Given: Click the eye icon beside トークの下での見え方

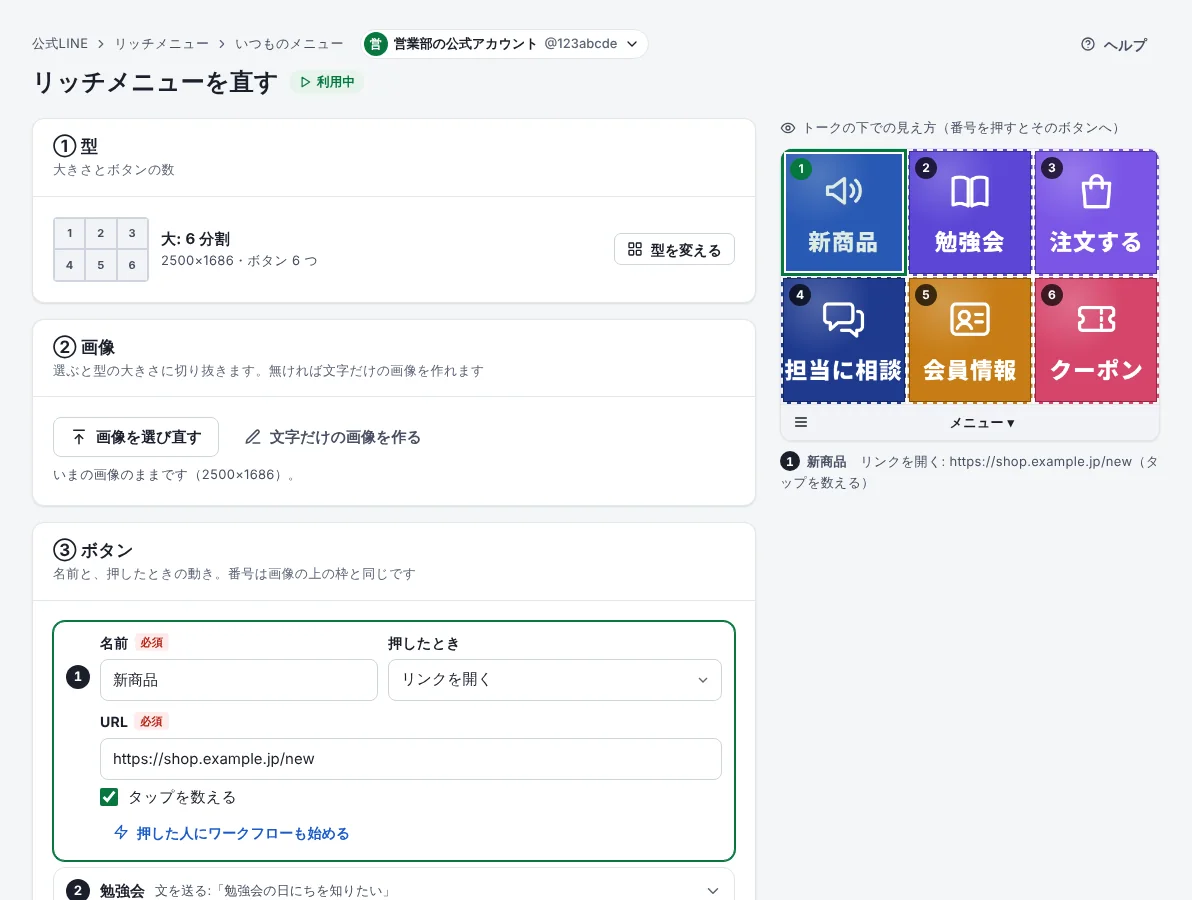Looking at the screenshot, I should (x=788, y=128).
